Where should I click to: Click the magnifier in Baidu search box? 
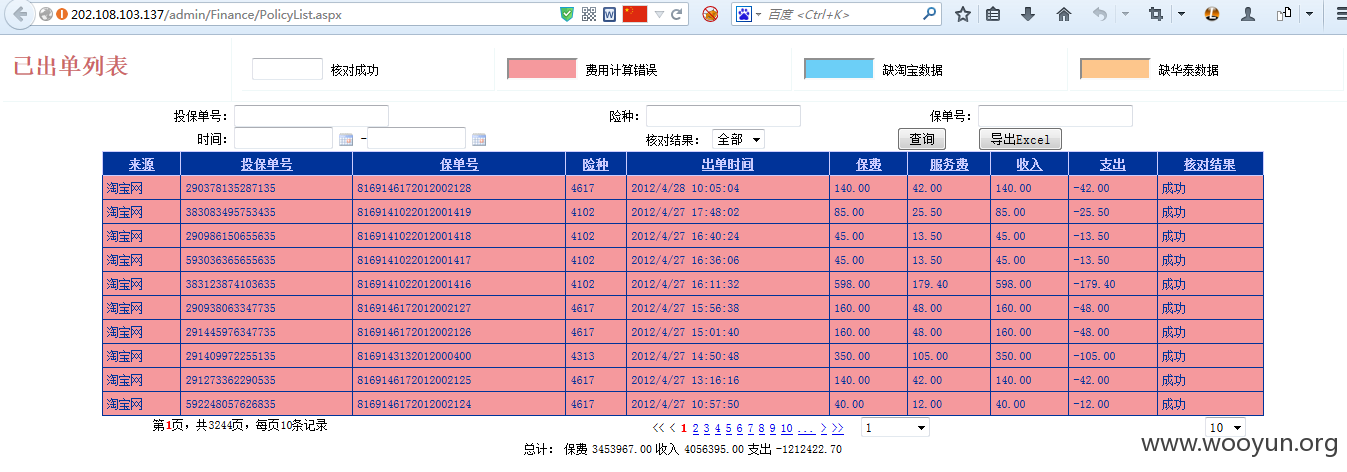click(x=929, y=14)
